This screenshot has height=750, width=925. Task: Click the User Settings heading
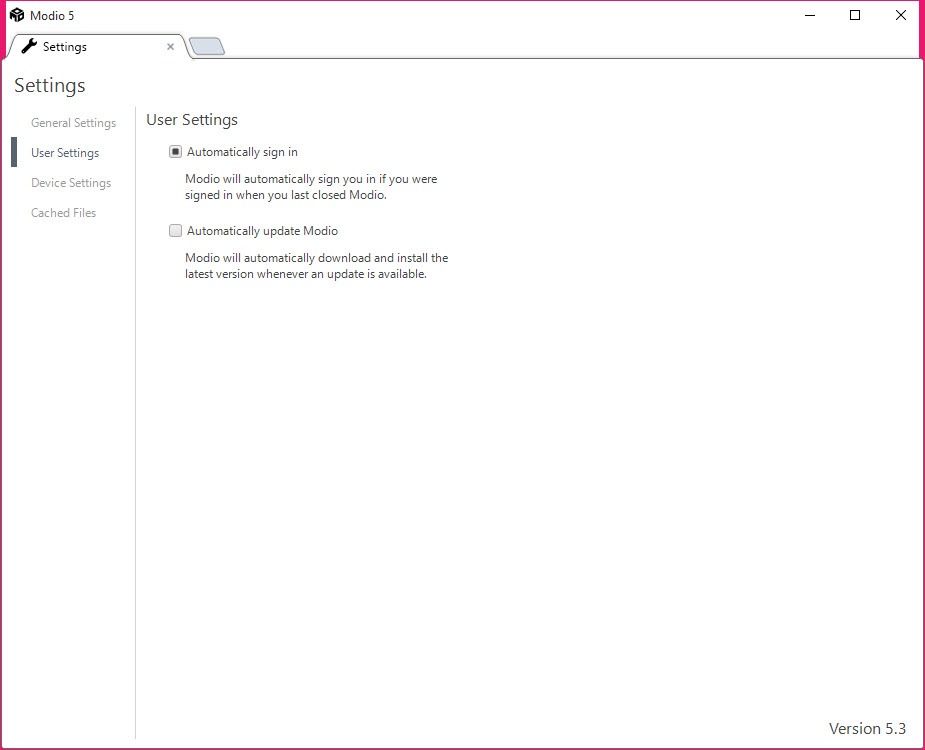pos(192,120)
